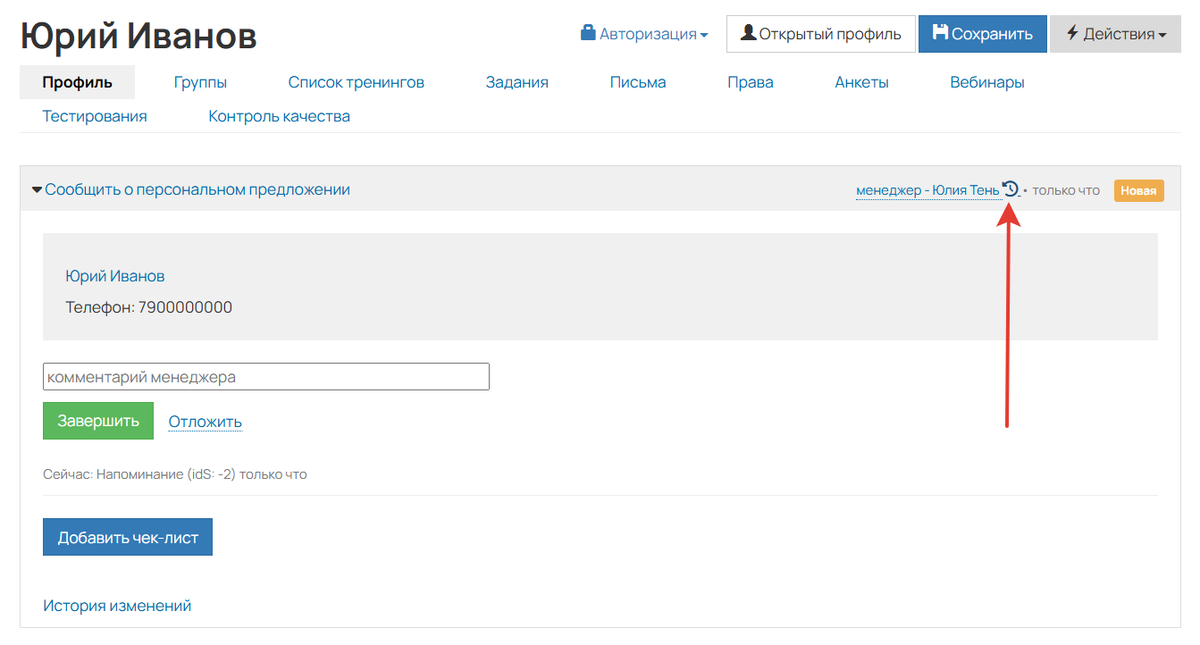This screenshot has height=645, width=1200.
Task: Expand the Действия dropdown
Action: (x=1115, y=34)
